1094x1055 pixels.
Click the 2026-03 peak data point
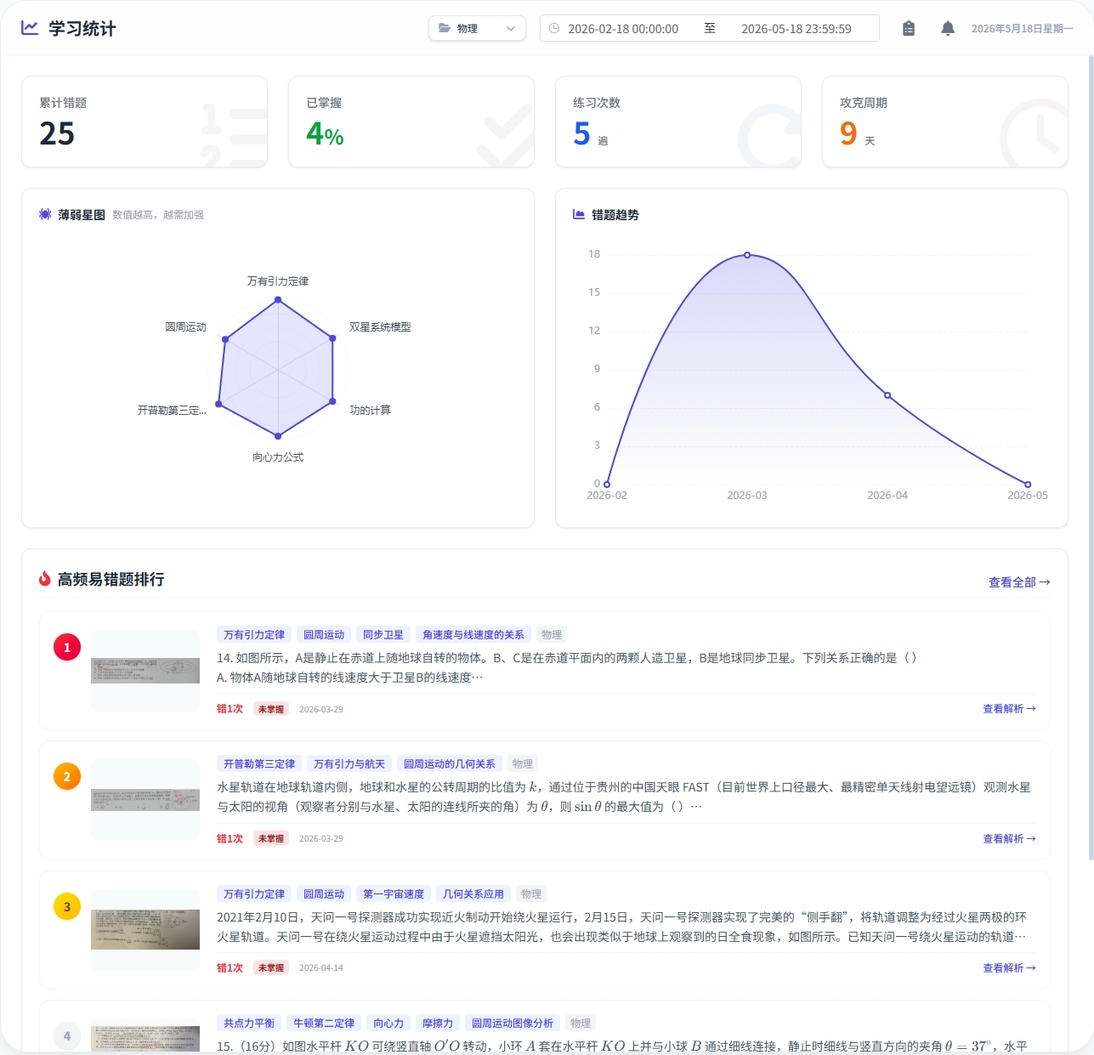tap(747, 255)
